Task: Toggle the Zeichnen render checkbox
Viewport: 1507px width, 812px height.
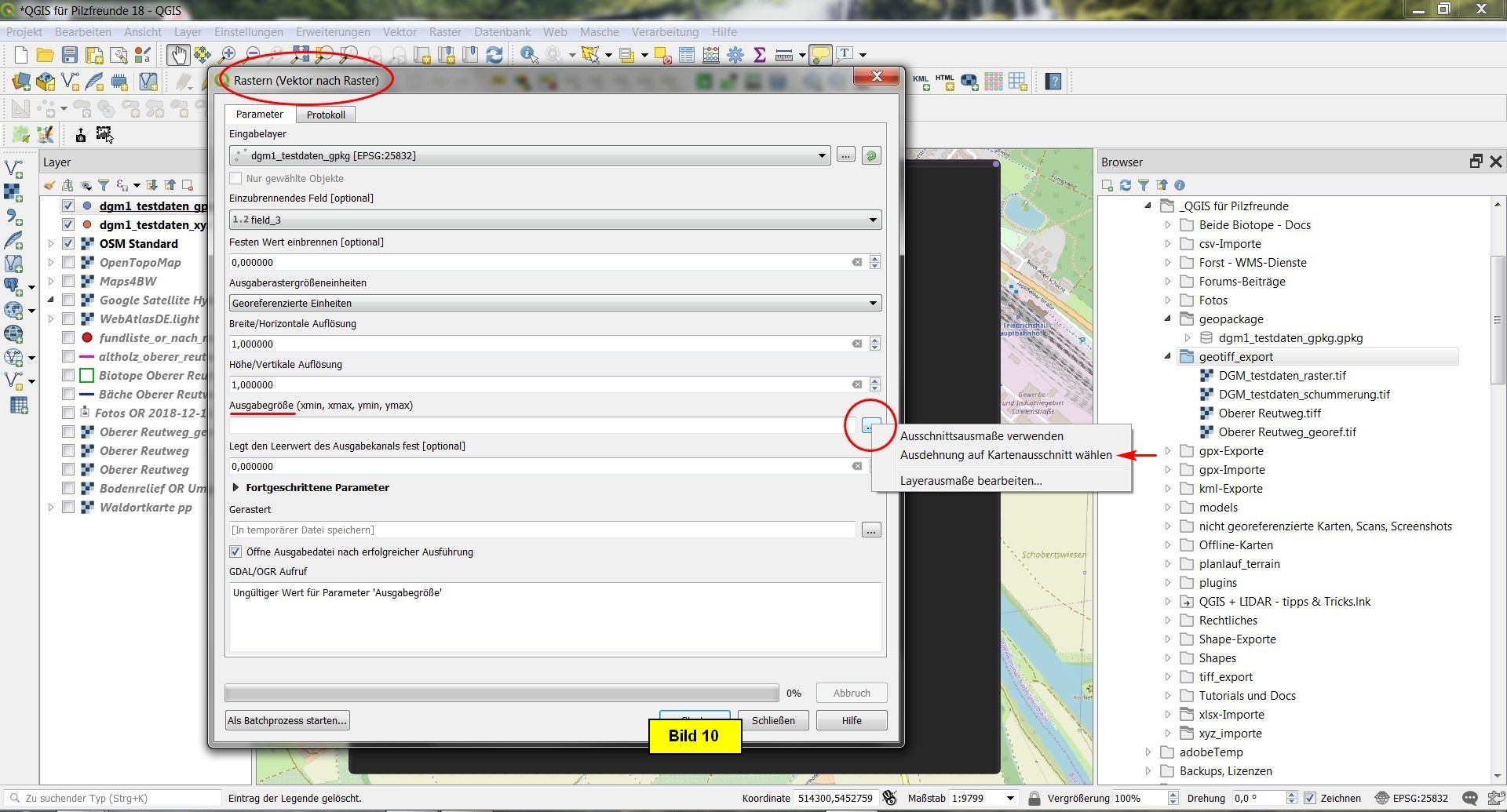Action: point(1309,798)
